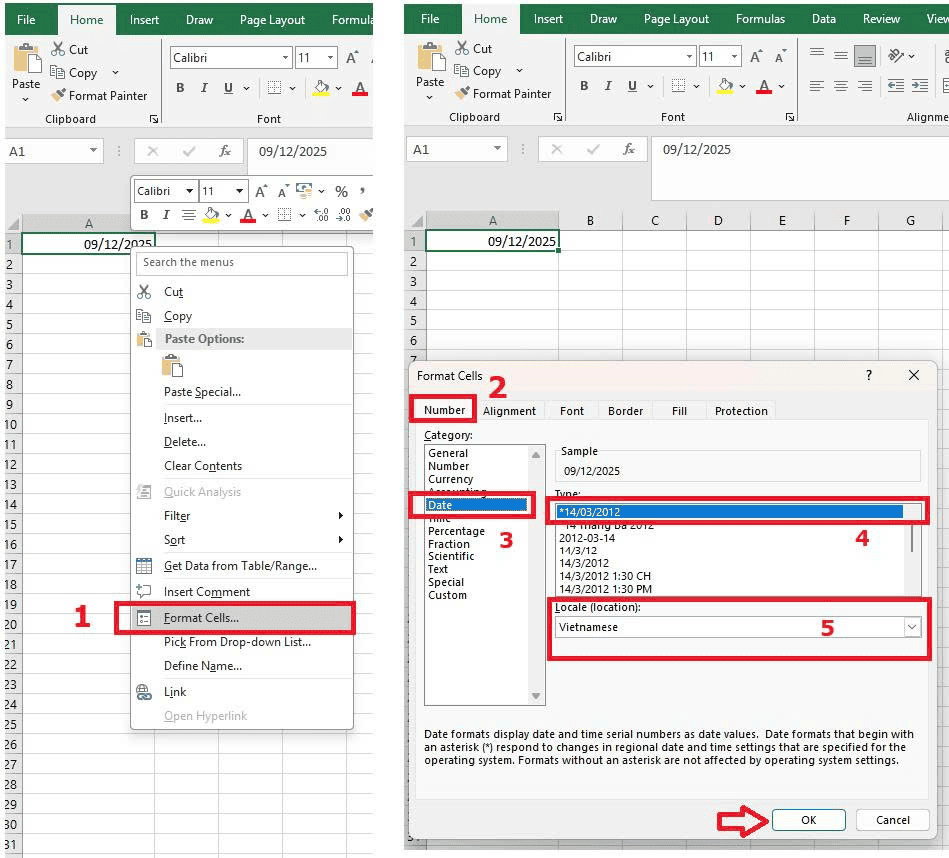Viewport: 949px width, 858px height.
Task: Switch to the Border tab in Format Cells
Action: tap(625, 410)
